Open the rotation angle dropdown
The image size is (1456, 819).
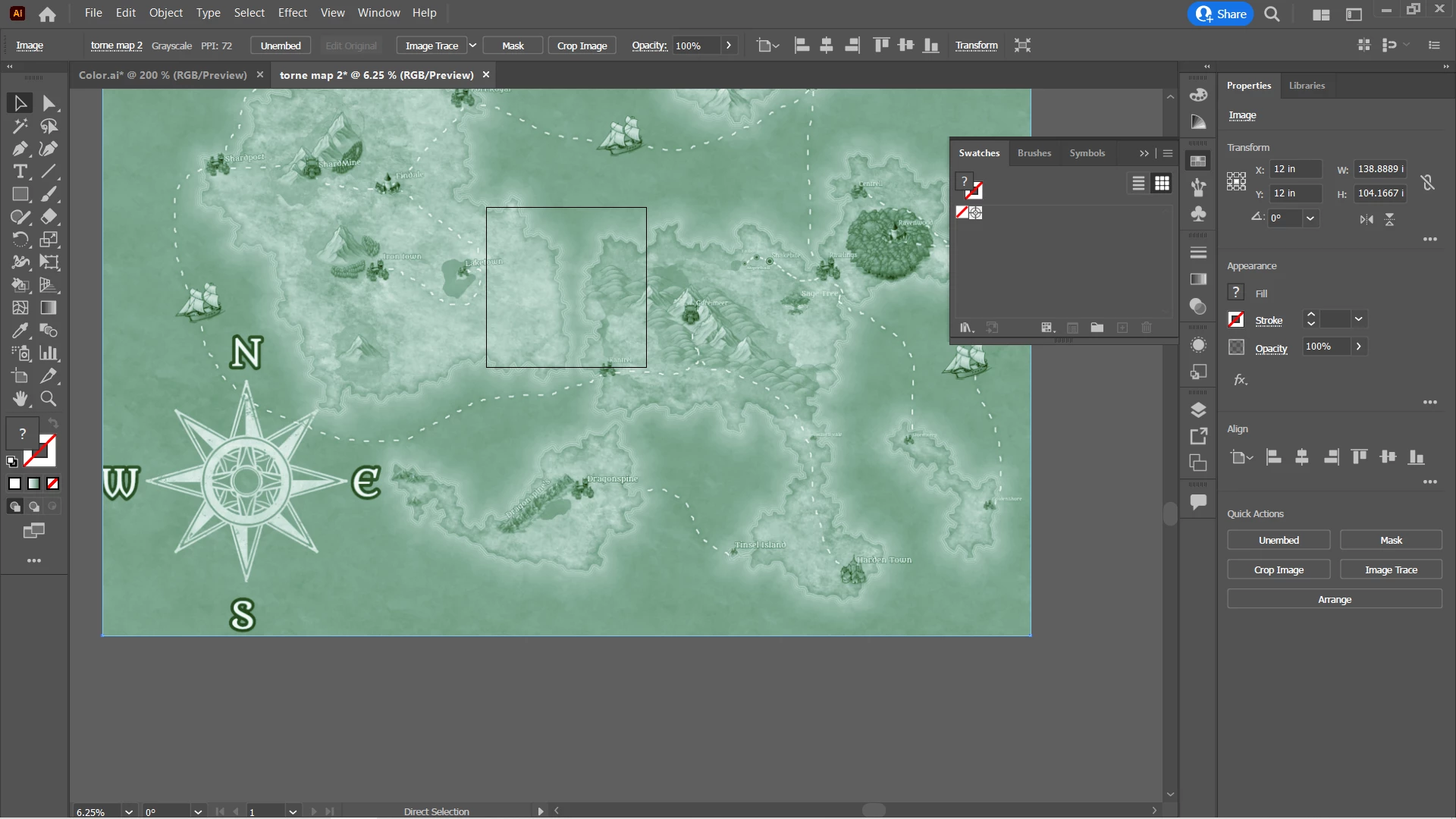[1310, 218]
